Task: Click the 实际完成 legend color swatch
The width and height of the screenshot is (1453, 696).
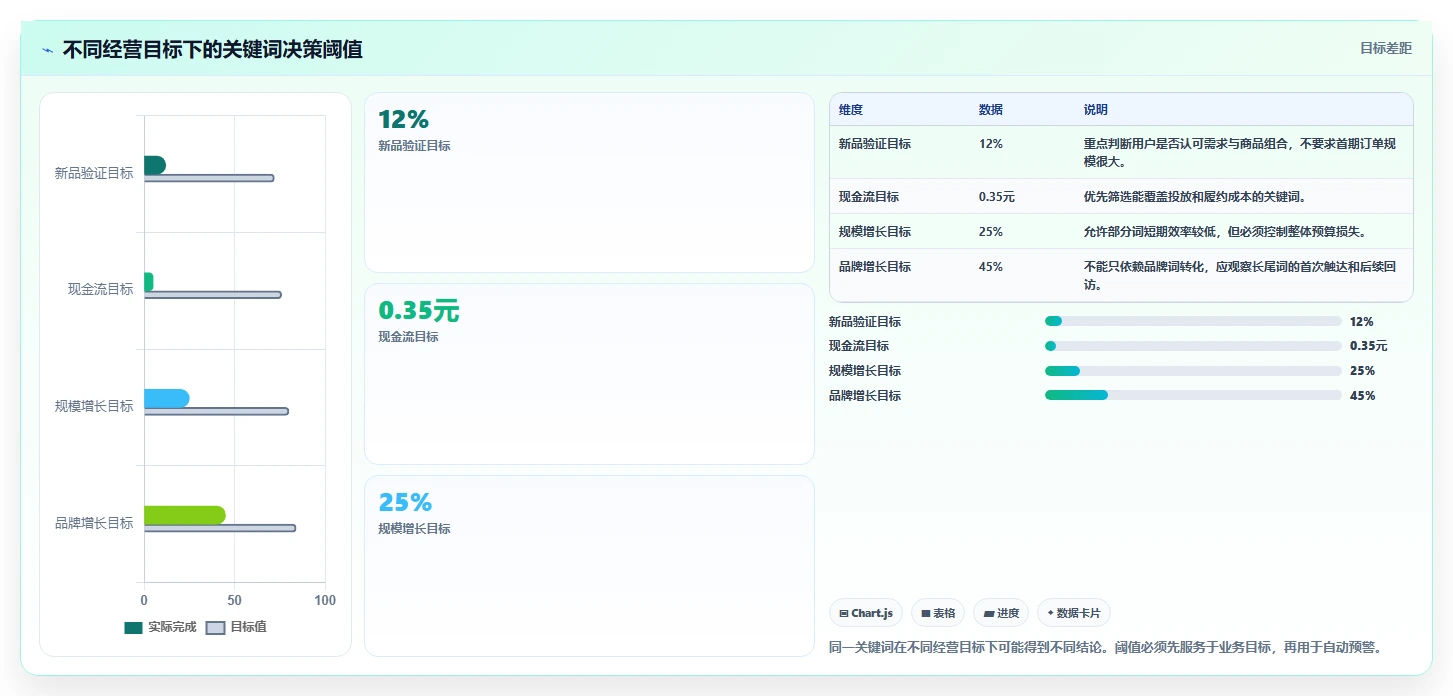Action: pos(134,628)
